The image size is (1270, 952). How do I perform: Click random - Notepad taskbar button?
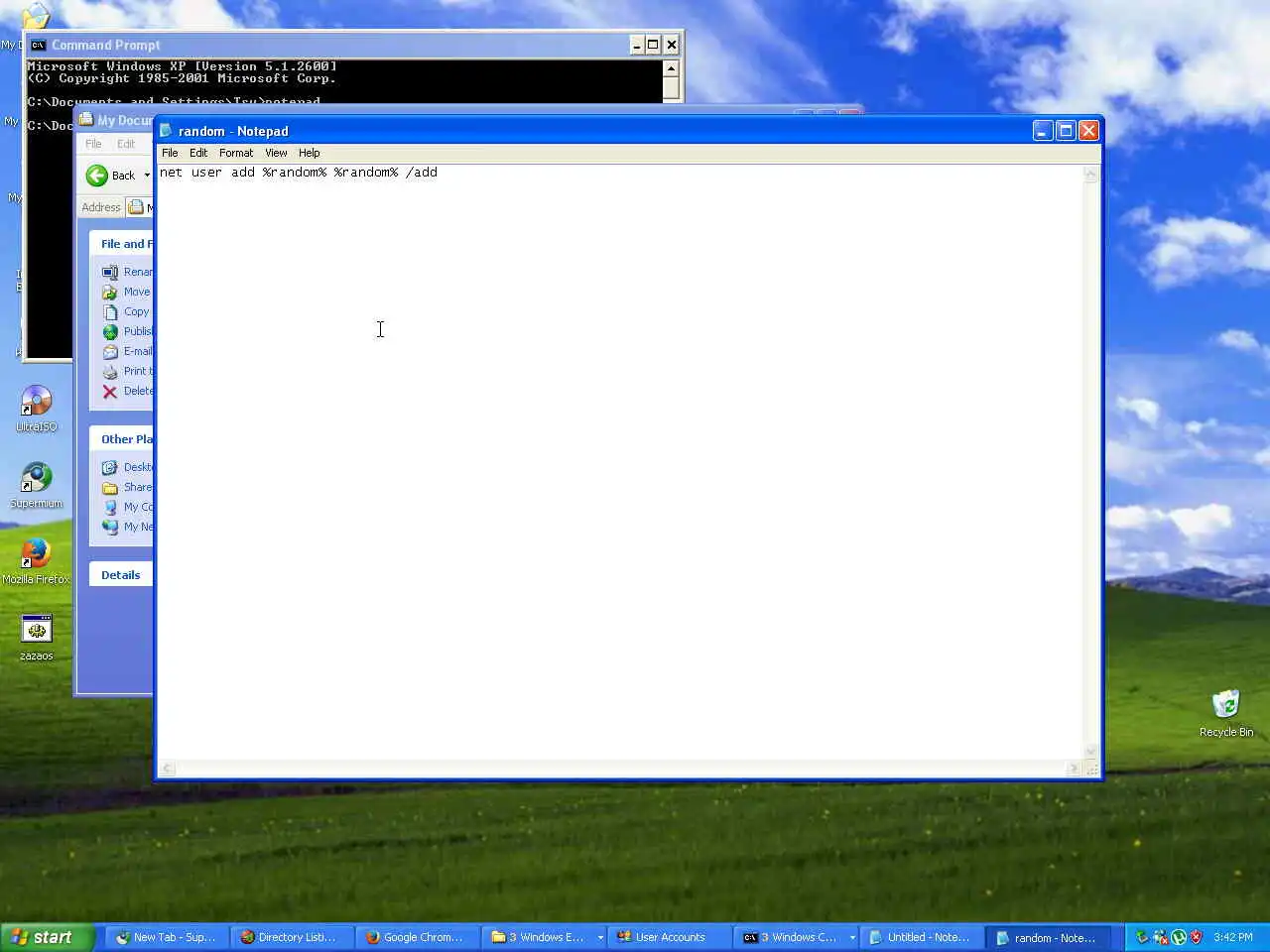[1047, 937]
